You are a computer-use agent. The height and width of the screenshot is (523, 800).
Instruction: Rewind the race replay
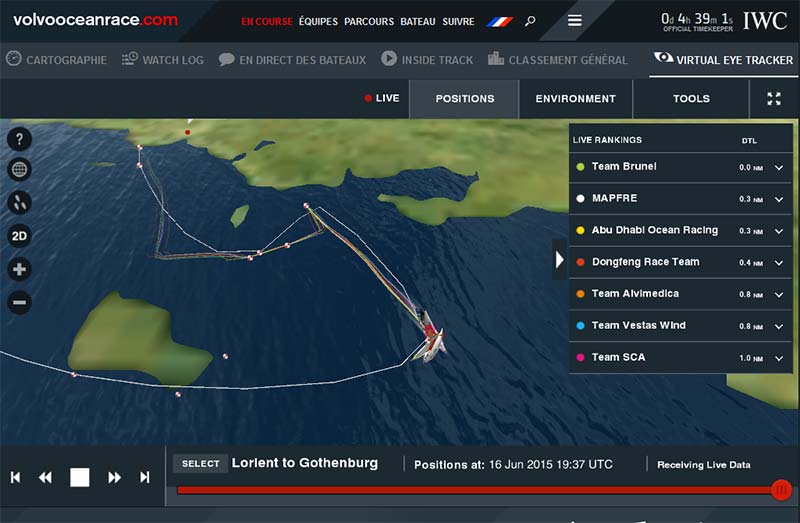click(45, 477)
